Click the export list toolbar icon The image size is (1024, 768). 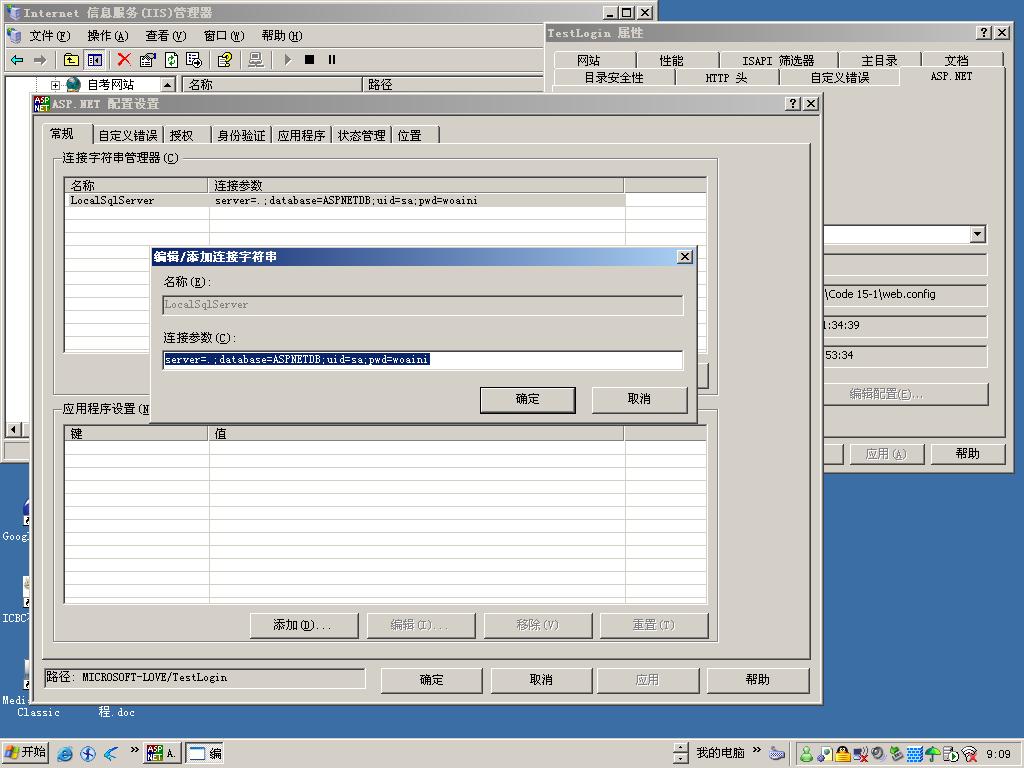click(195, 58)
